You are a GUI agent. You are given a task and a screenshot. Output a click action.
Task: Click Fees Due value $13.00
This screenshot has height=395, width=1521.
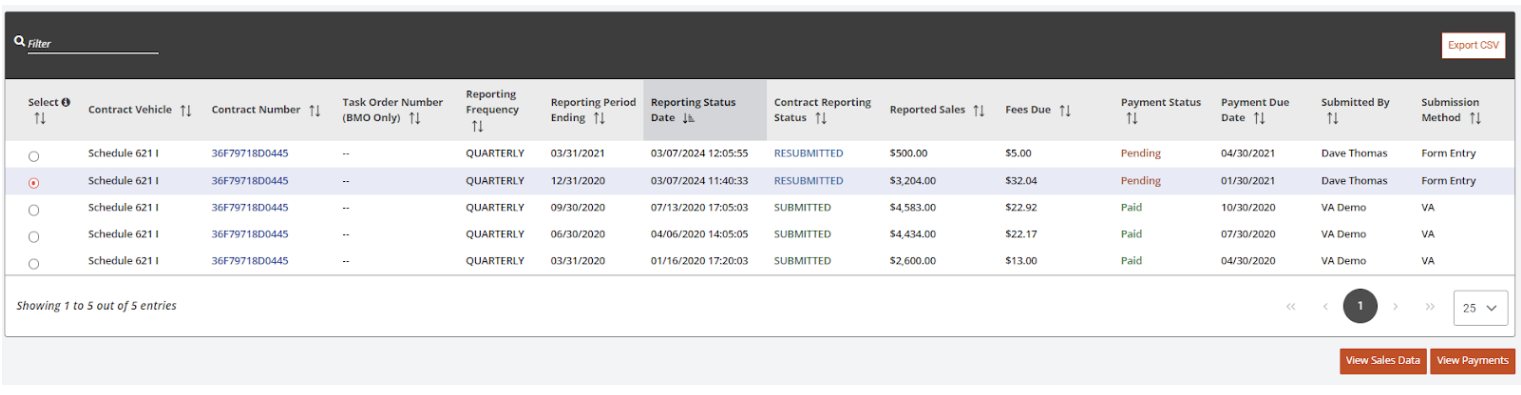tap(1021, 261)
